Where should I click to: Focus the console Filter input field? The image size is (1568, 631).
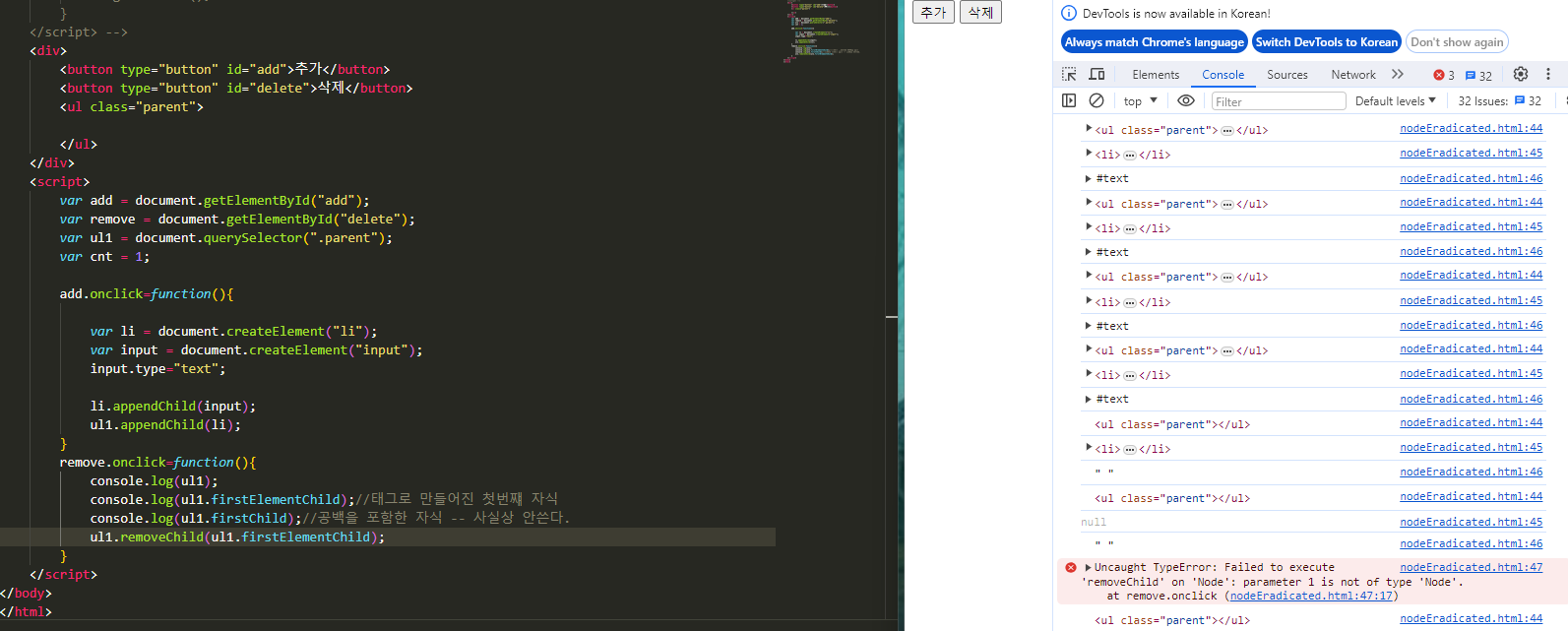pos(1278,101)
